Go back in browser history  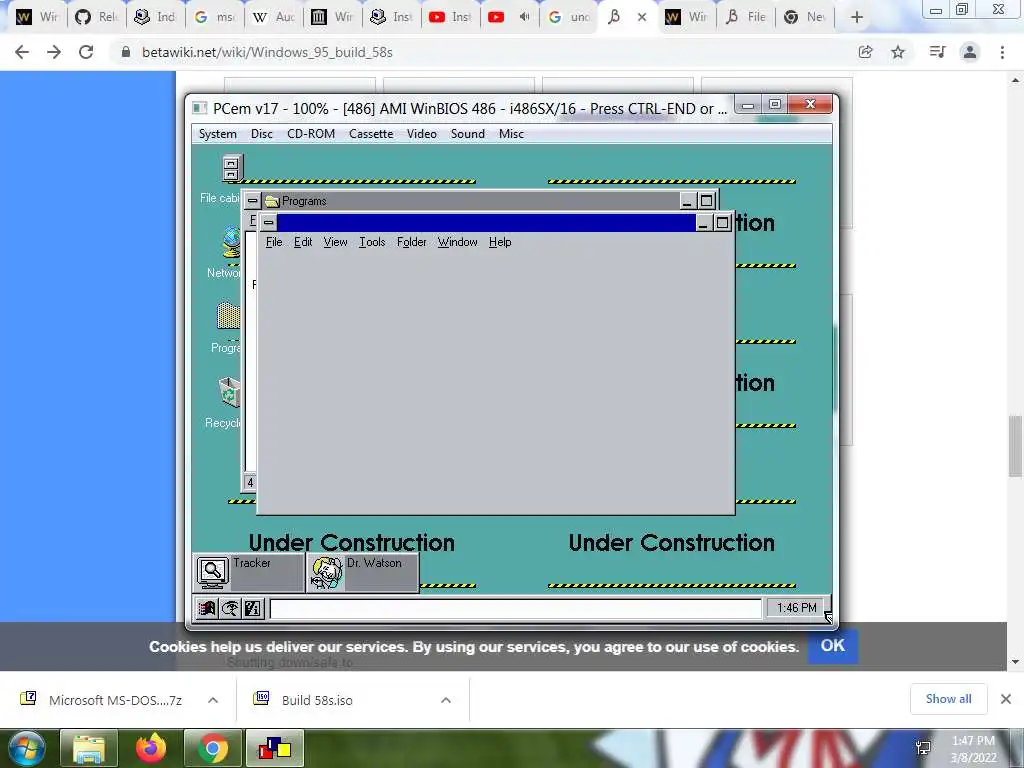pos(22,52)
